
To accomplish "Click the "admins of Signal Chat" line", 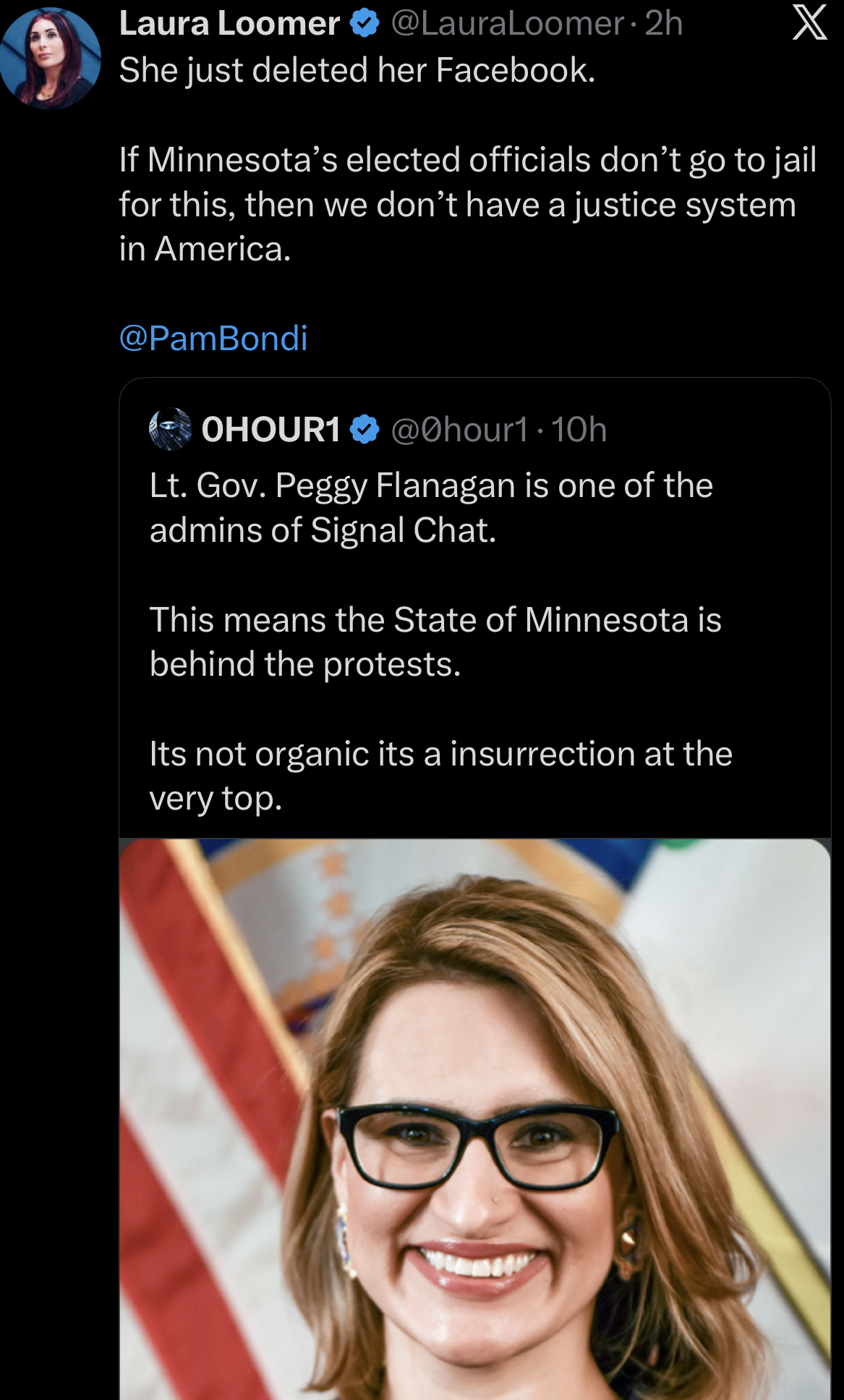I will click(323, 530).
